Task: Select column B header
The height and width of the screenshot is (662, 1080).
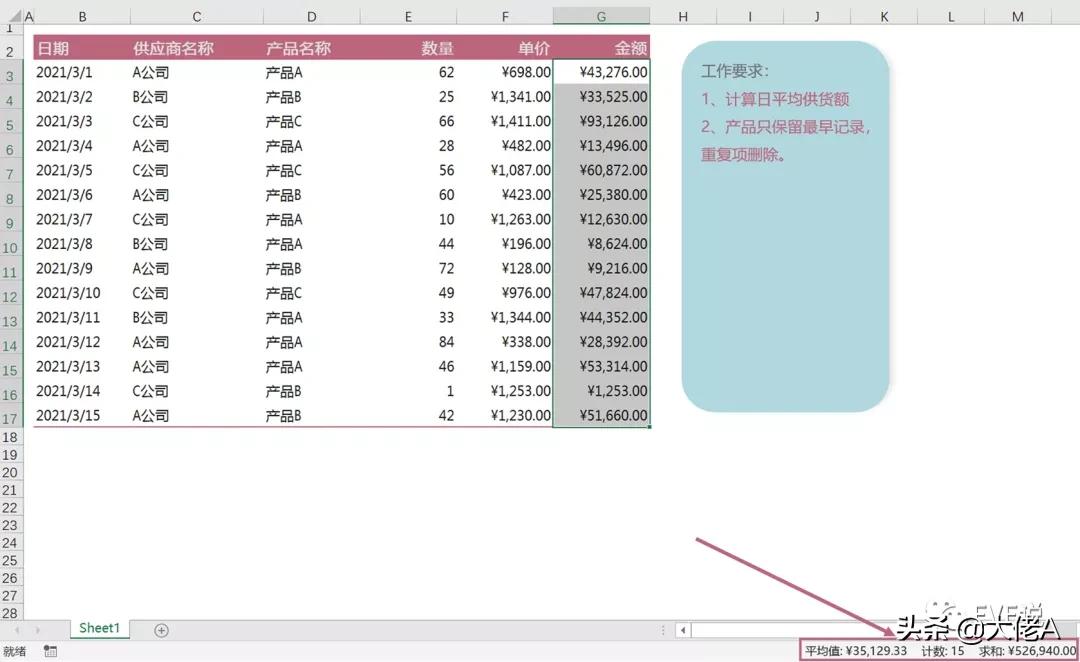Action: (82, 16)
